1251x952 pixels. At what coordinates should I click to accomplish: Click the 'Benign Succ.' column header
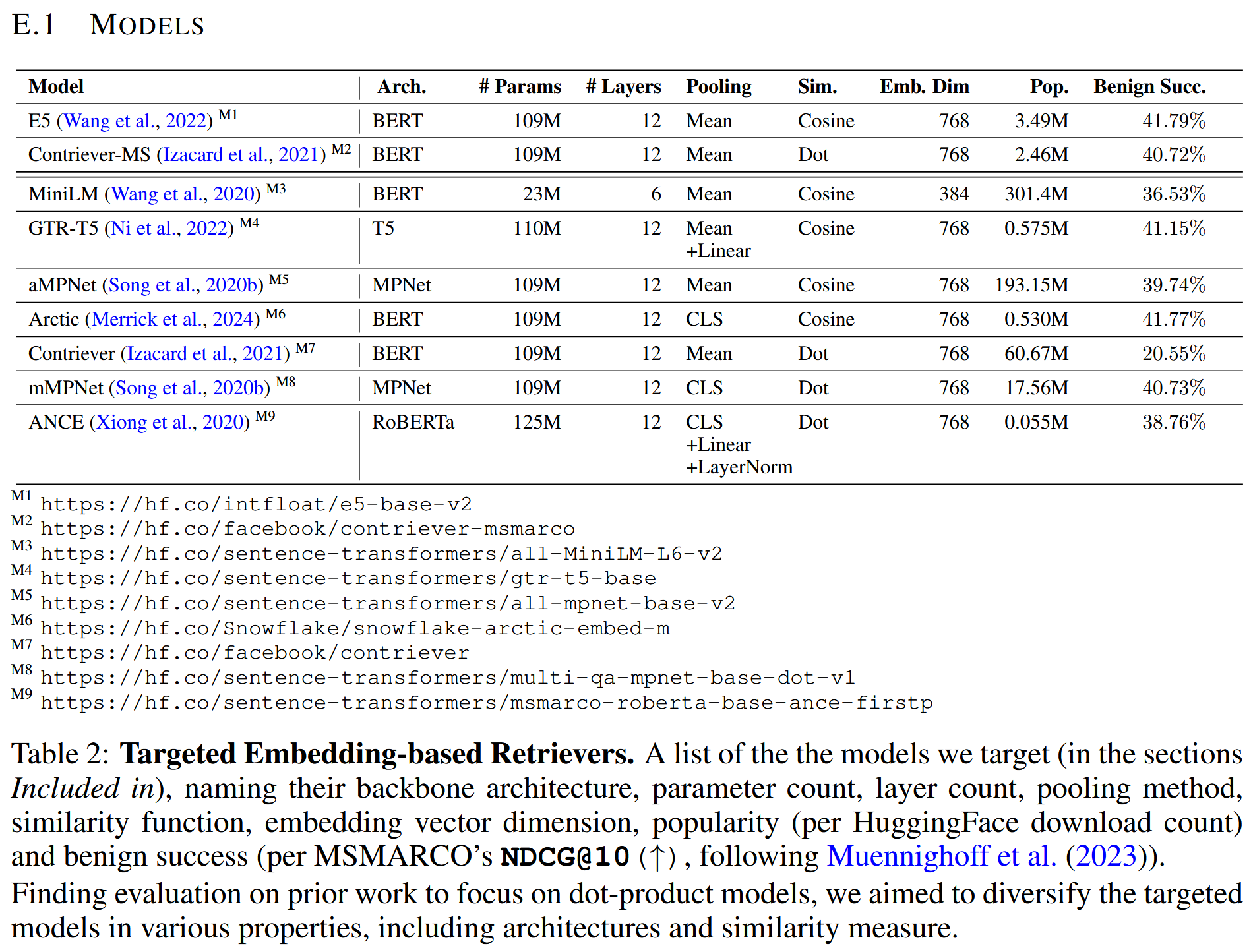(x=1150, y=87)
